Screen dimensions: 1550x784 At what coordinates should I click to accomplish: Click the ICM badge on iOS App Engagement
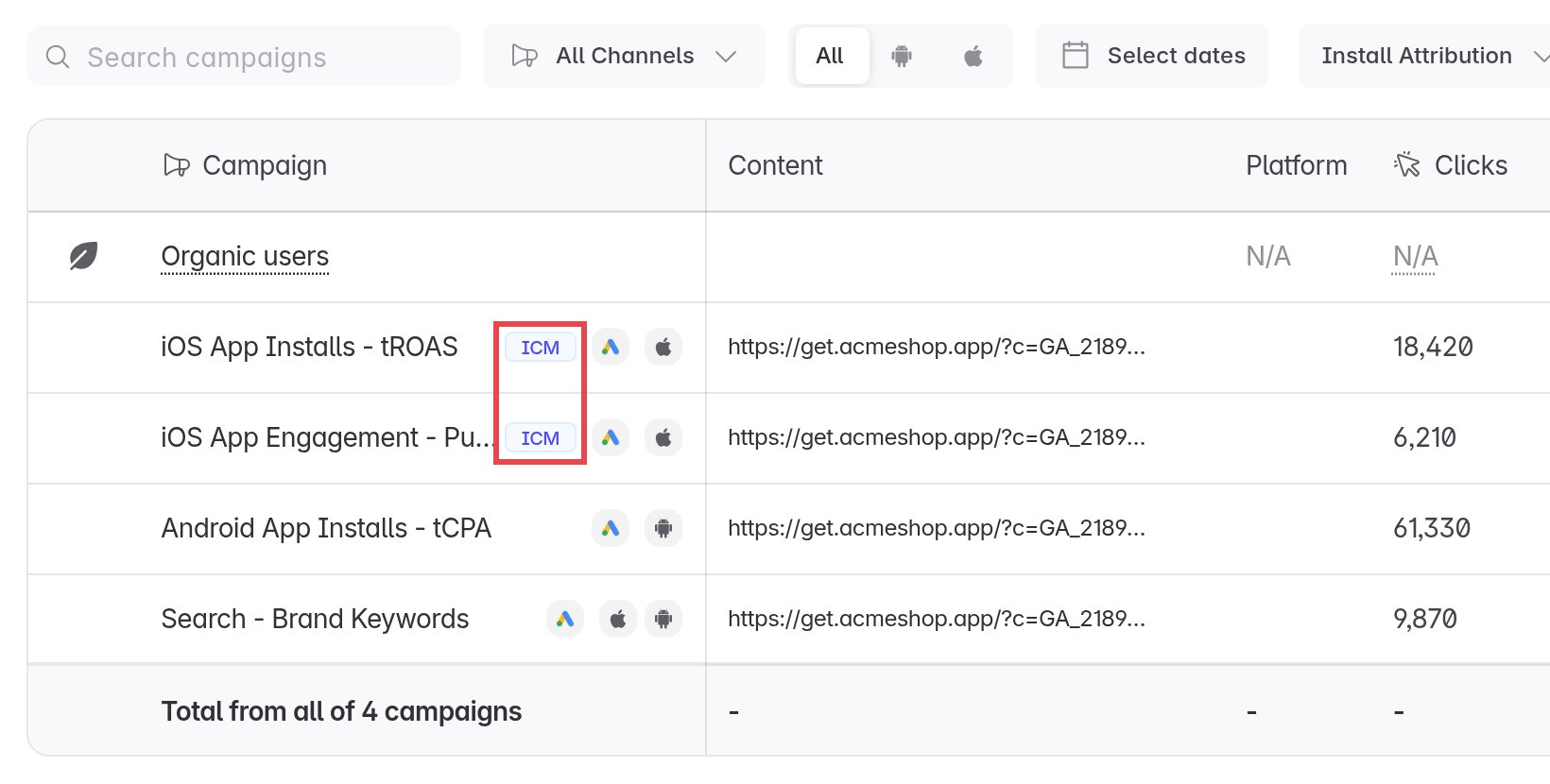[541, 438]
